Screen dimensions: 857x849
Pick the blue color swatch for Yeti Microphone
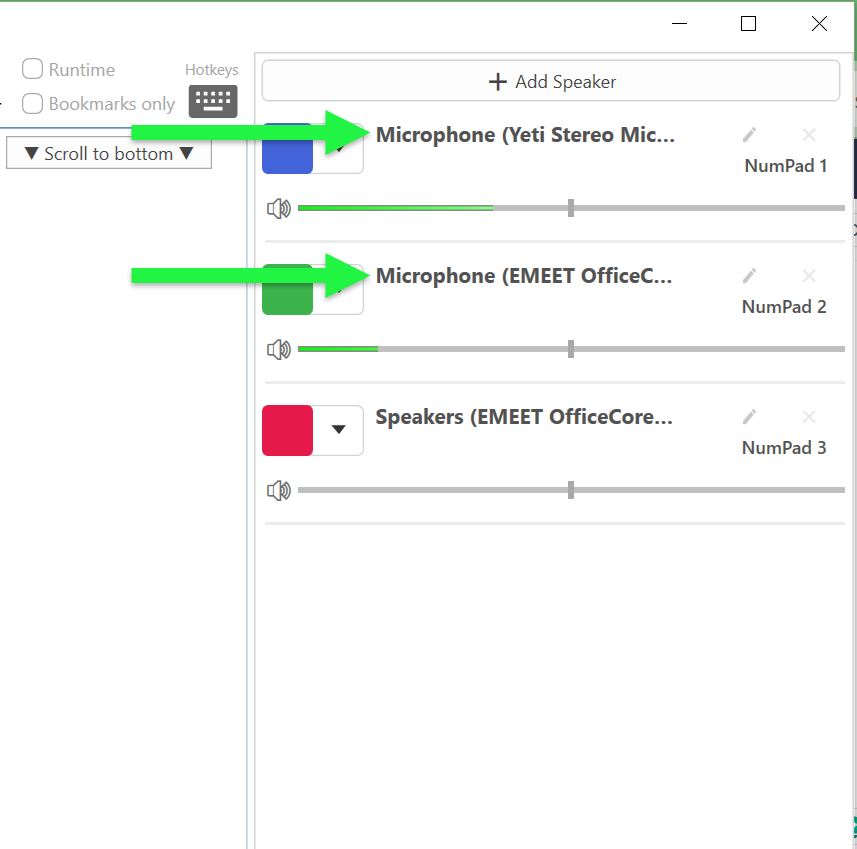(x=287, y=149)
